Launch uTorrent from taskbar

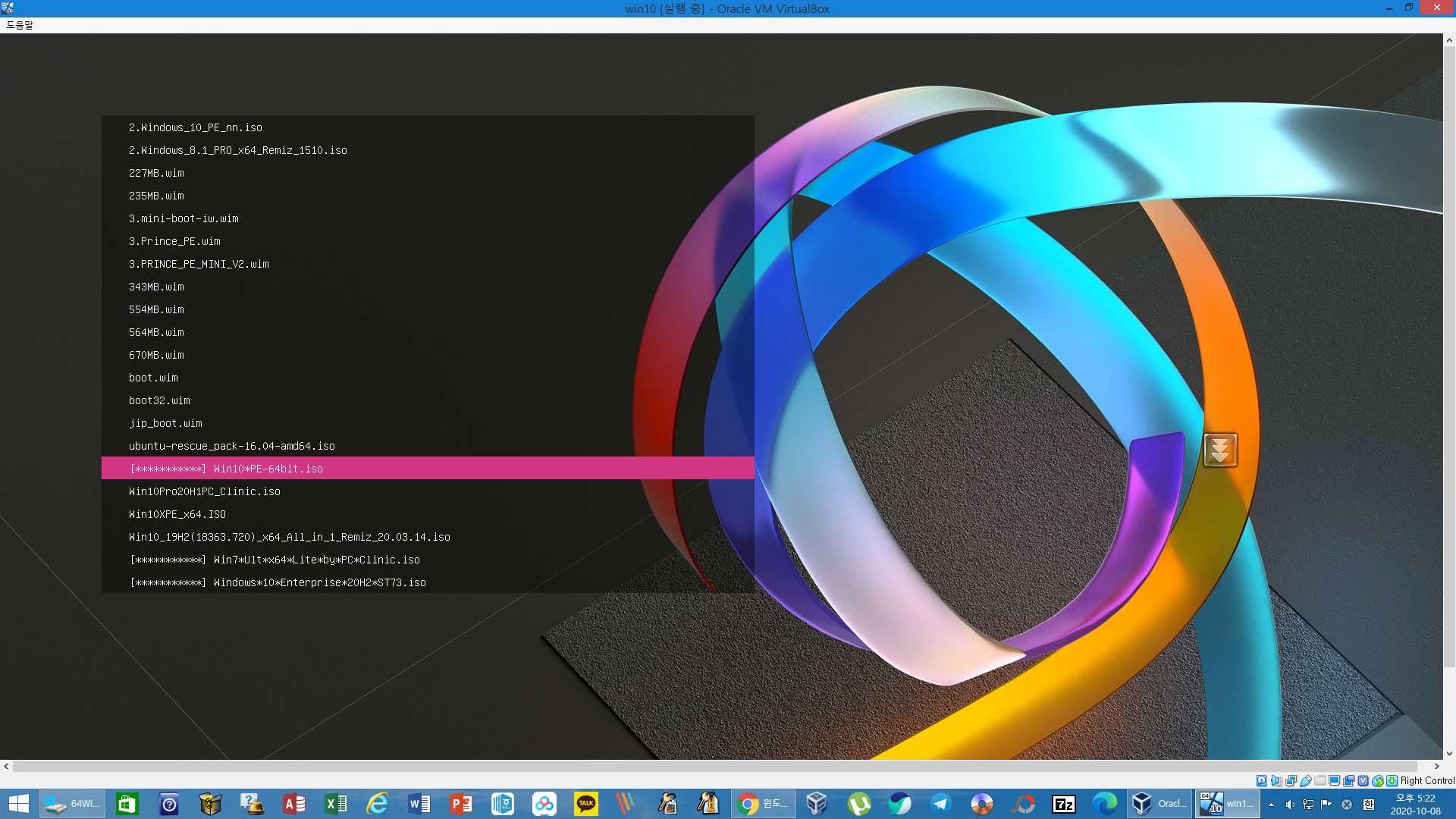coord(859,804)
